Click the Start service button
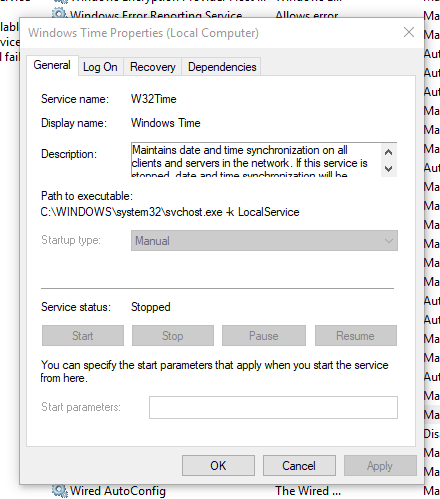This screenshot has height=499, width=440. 83,336
